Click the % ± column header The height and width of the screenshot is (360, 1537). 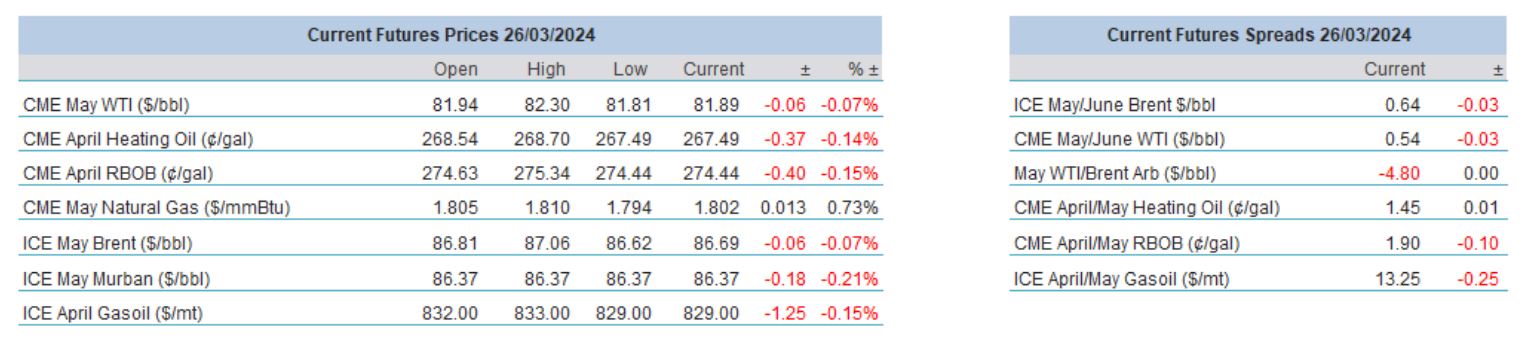(x=863, y=69)
